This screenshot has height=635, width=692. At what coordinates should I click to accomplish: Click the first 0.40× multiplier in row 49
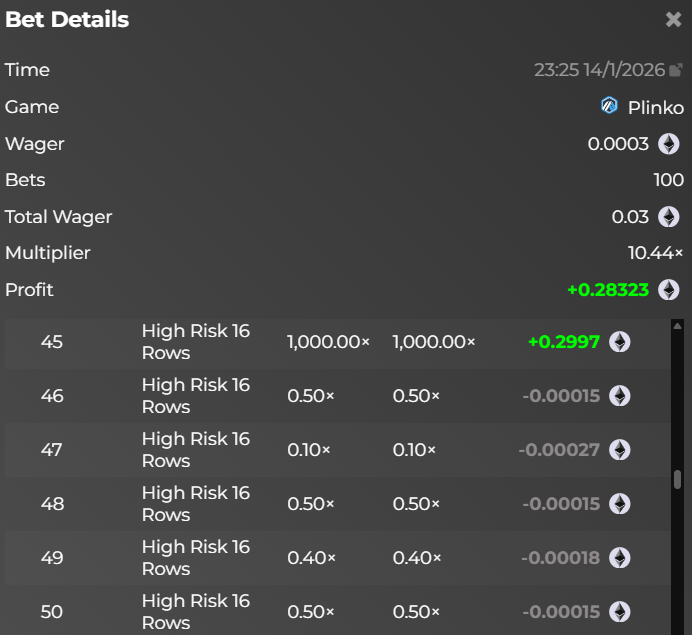pos(311,558)
